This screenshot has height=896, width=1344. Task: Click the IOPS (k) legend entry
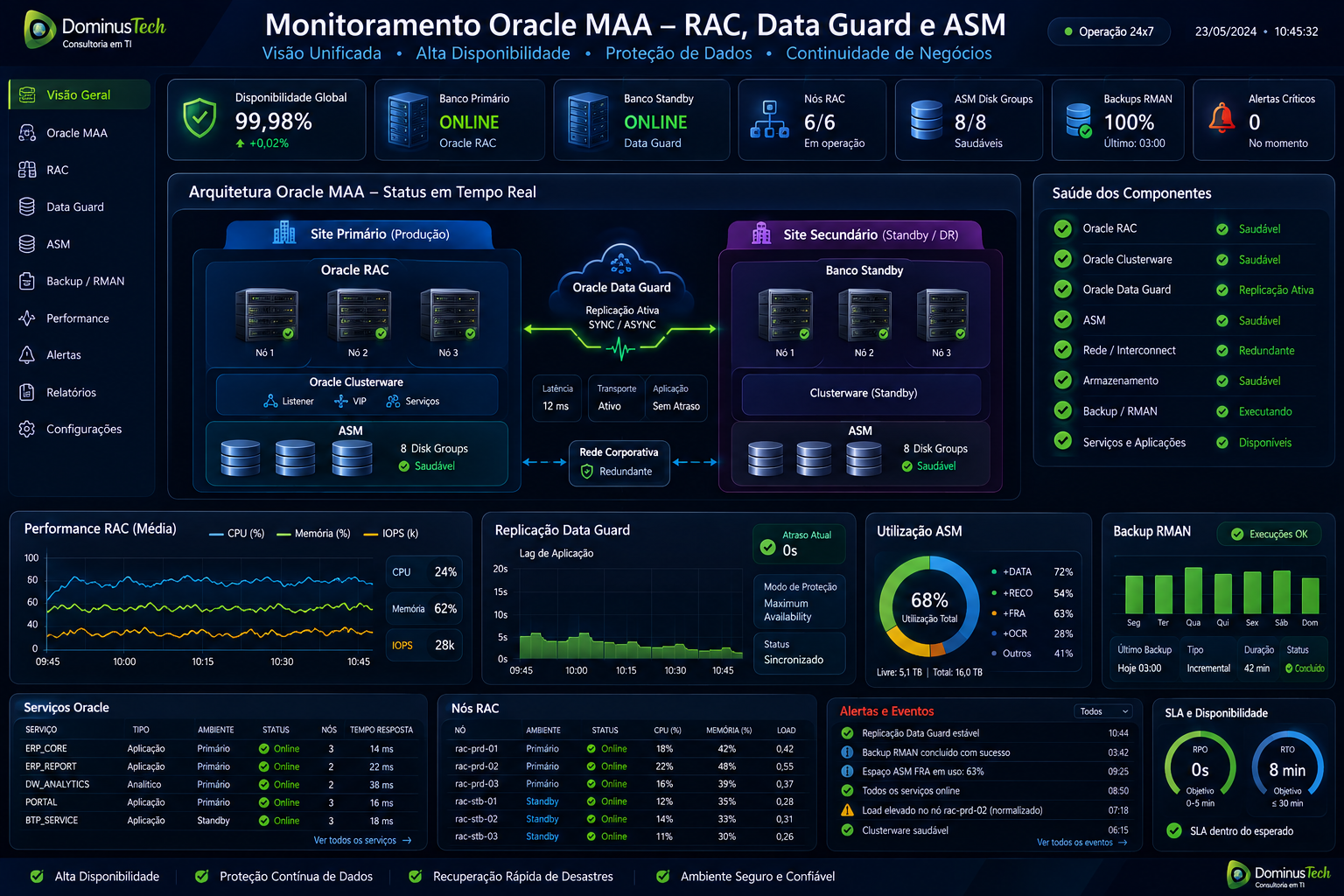391,533
